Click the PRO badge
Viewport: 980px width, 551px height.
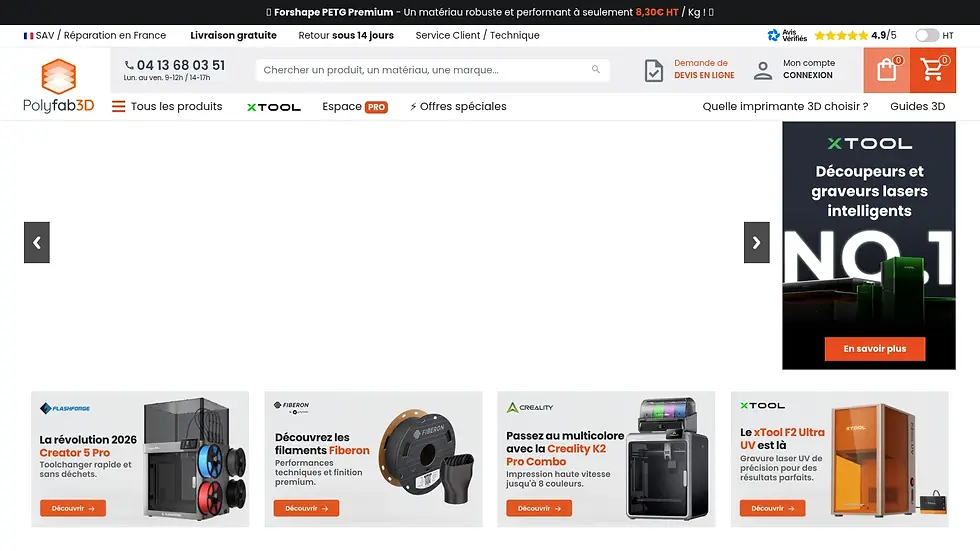376,107
